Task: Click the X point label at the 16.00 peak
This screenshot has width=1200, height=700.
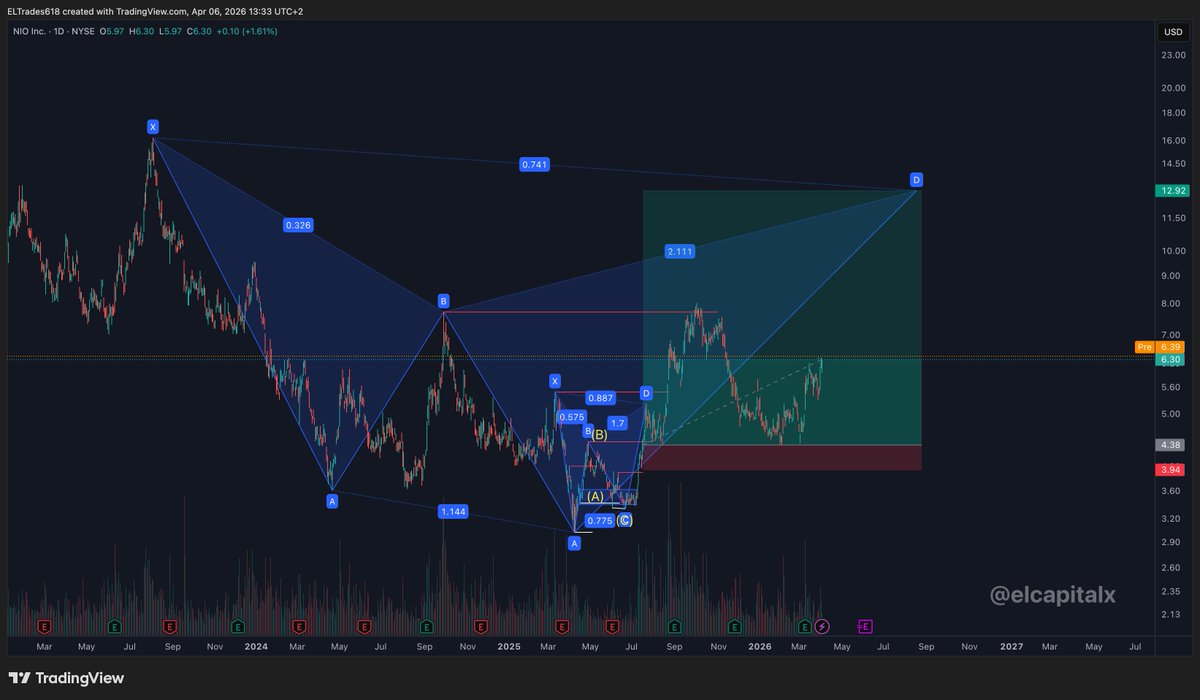Action: [153, 127]
